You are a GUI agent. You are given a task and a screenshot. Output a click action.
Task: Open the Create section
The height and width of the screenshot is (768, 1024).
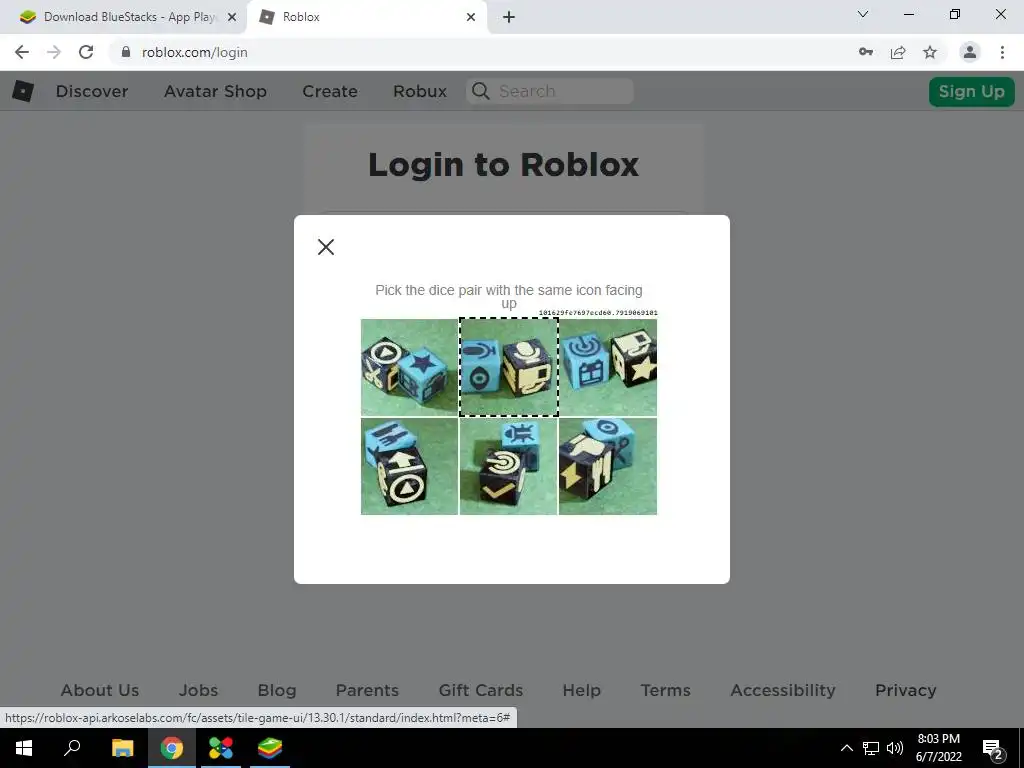click(330, 91)
